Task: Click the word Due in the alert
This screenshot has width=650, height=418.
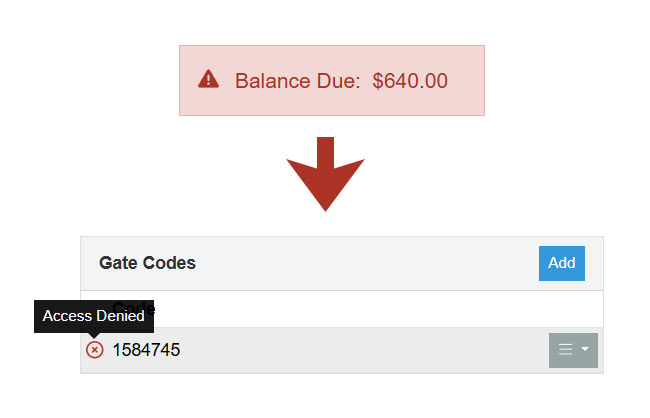Action: coord(336,81)
